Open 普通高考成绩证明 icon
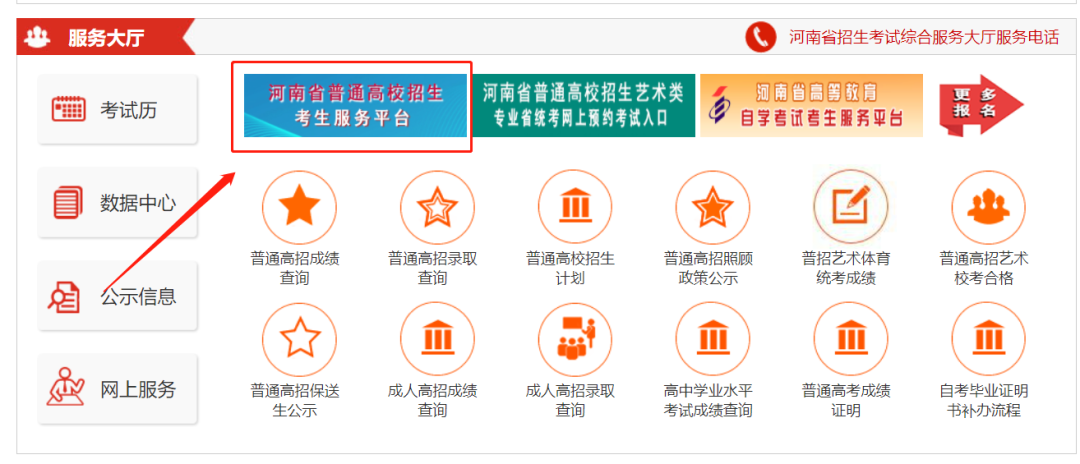The height and width of the screenshot is (464, 1080). click(x=851, y=339)
